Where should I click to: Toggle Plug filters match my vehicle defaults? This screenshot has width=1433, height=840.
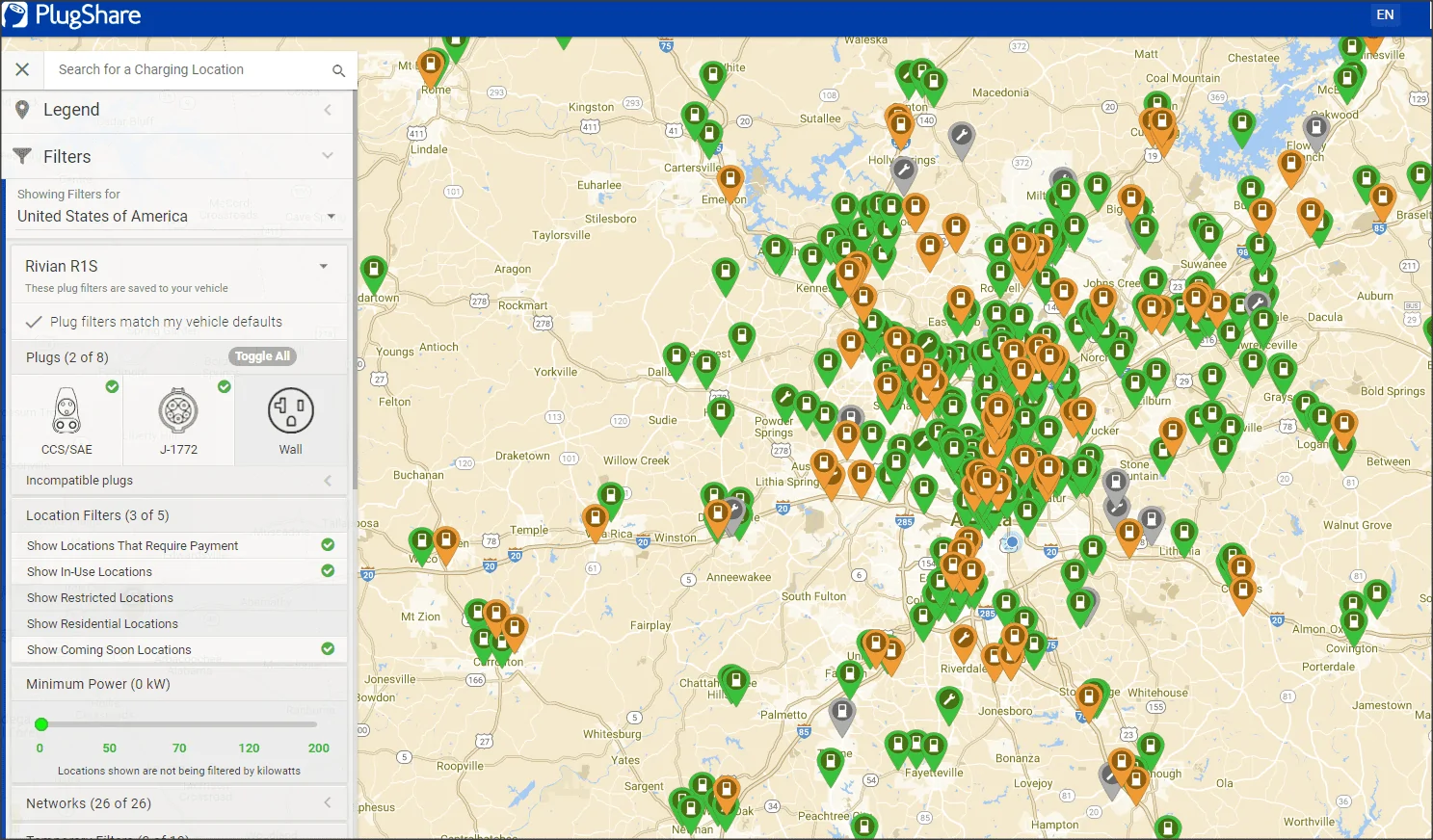[179, 322]
